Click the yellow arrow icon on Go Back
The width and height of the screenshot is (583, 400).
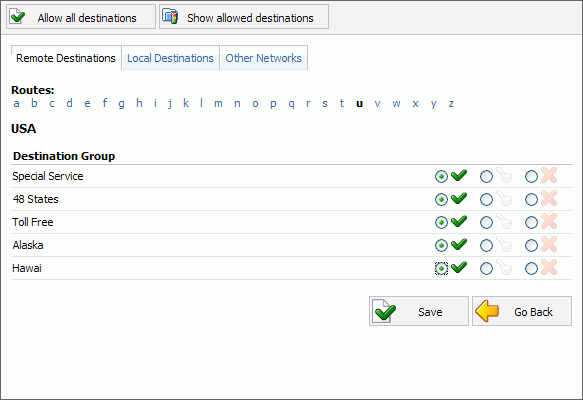487,311
